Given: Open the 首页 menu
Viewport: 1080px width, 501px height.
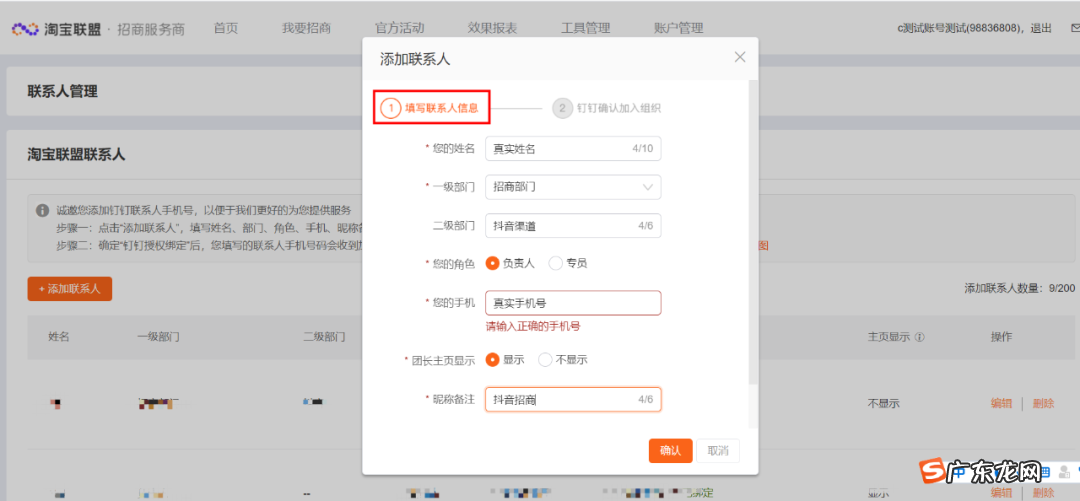Looking at the screenshot, I should tap(226, 28).
